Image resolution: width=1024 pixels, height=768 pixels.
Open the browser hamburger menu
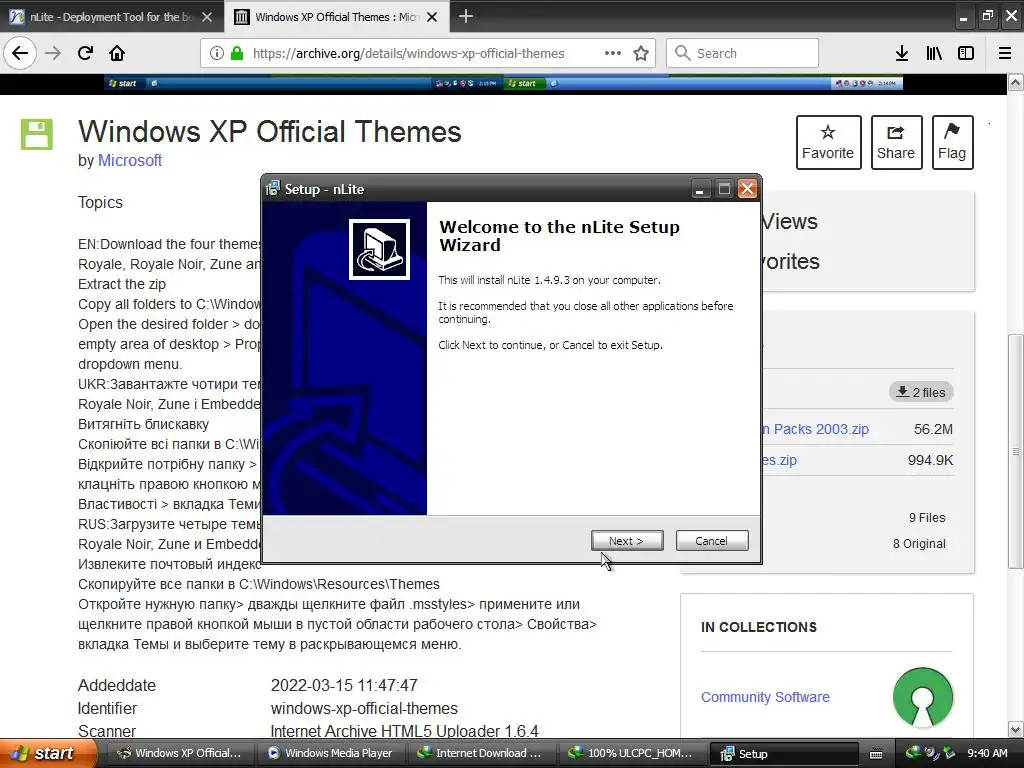tap(1005, 54)
